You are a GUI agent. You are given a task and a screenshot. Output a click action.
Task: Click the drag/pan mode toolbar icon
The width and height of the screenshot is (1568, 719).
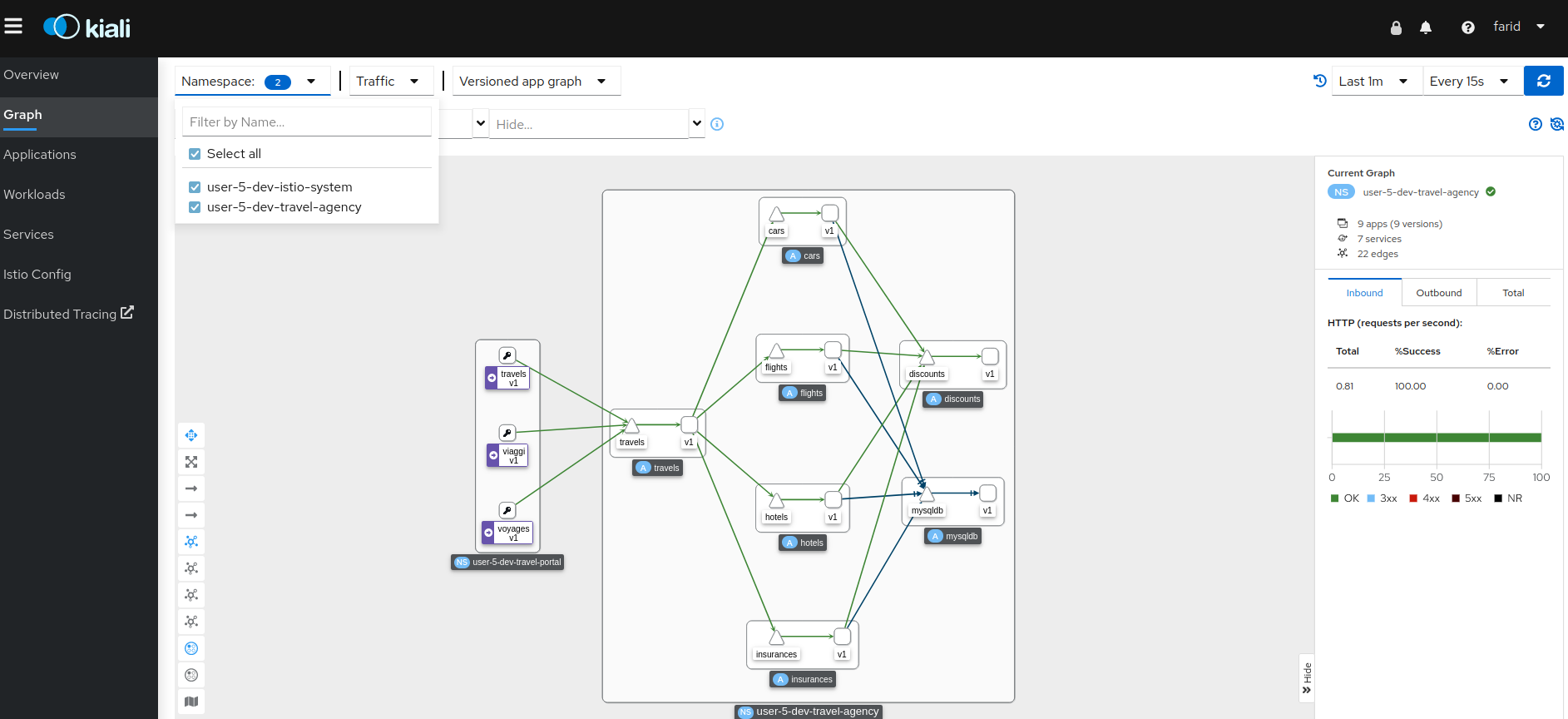coord(191,435)
